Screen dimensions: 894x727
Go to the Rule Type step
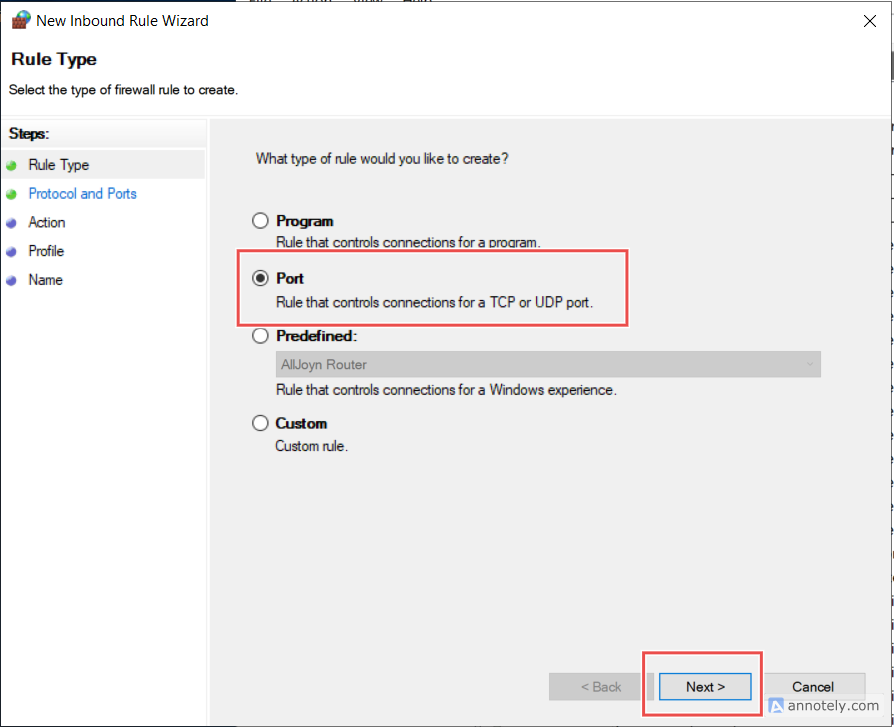coord(59,165)
